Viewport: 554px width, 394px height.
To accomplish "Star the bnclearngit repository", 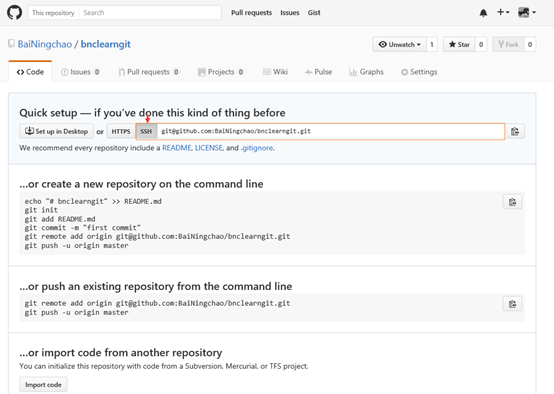I will point(459,45).
